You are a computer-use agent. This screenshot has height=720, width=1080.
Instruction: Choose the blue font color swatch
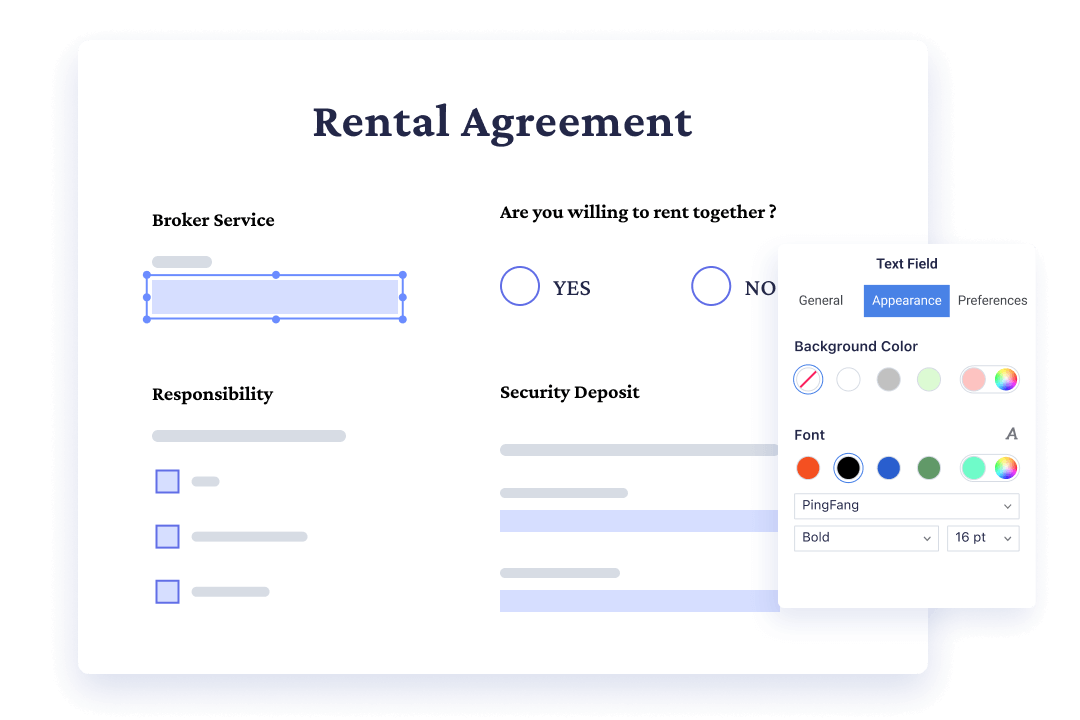coord(888,467)
